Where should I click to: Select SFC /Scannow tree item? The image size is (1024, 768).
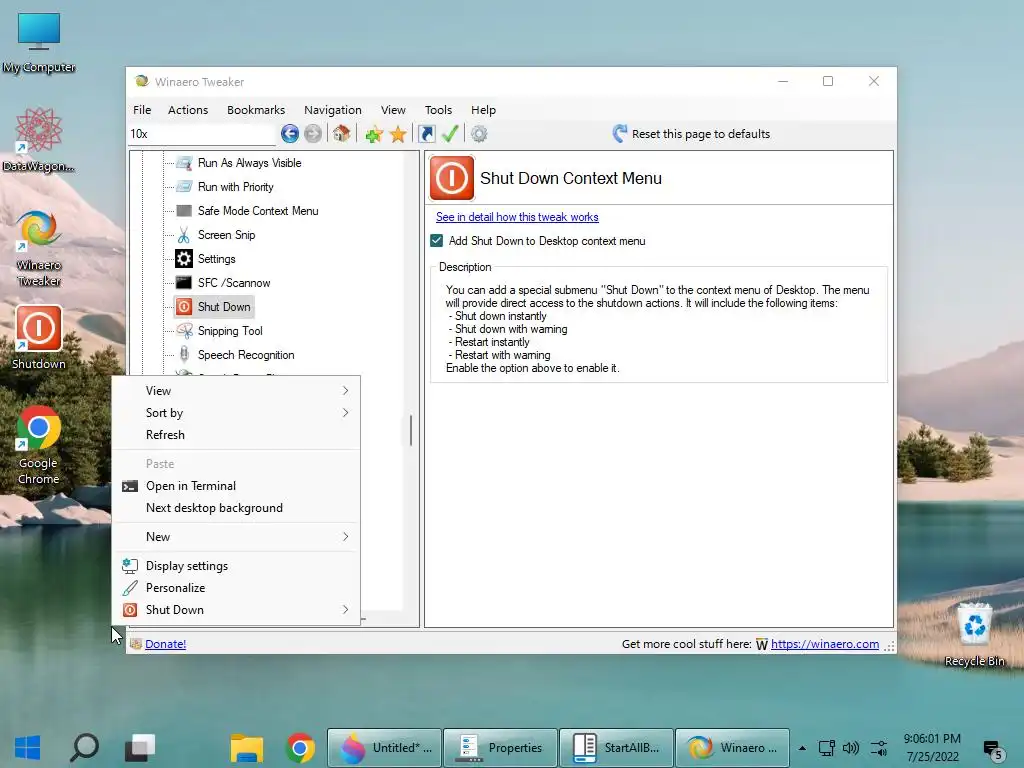pos(234,283)
